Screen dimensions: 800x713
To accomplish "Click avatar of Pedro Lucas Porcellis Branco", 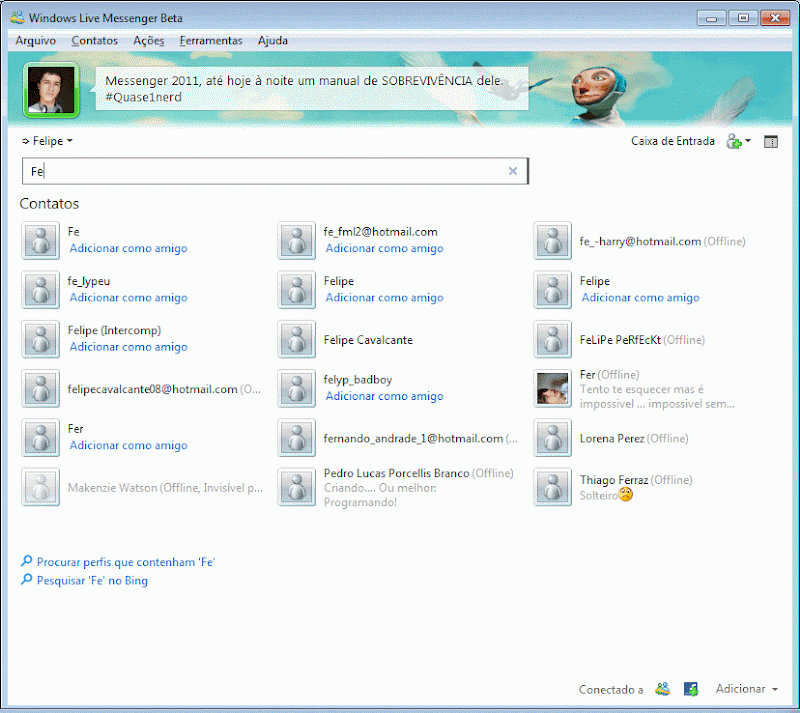I will 296,487.
